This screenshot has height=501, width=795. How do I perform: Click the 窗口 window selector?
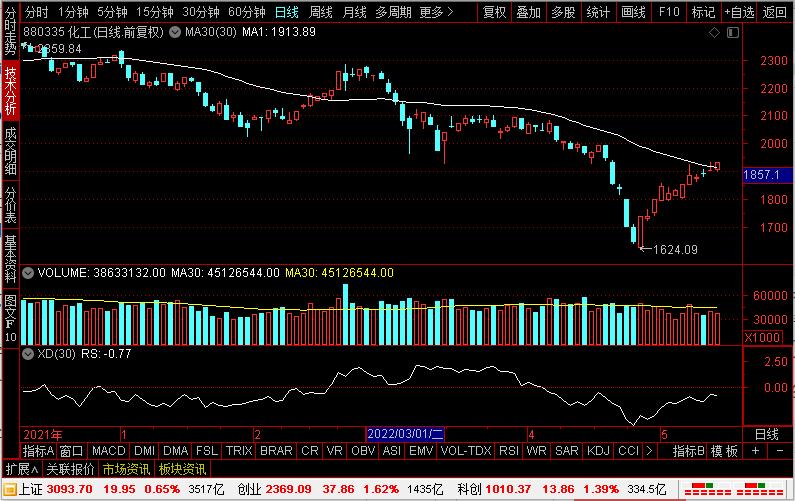[x=71, y=450]
